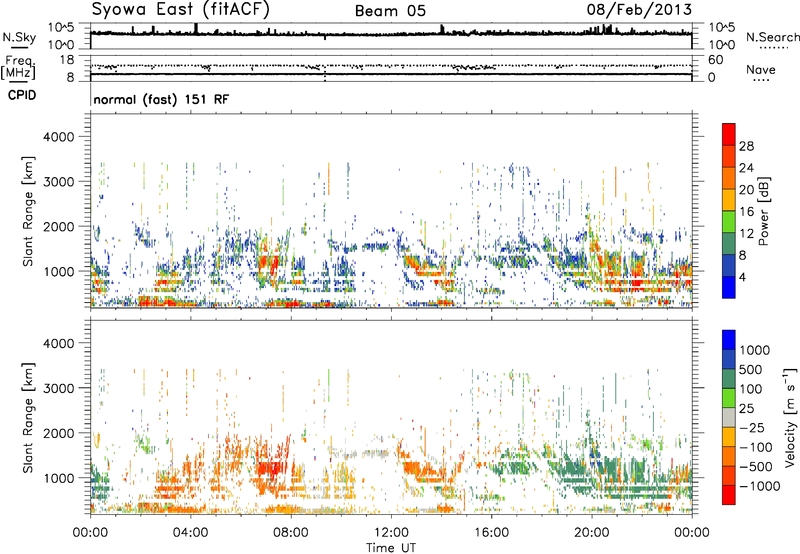Image resolution: width=800 pixels, height=554 pixels.
Task: Pick the grey segment of Velocity colorbar
Action: 729,418
